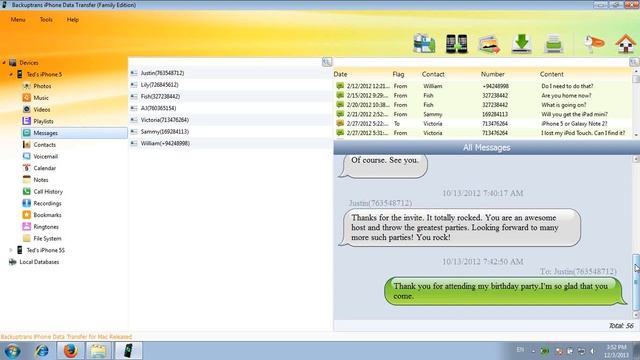Open the Help menu

73,20
